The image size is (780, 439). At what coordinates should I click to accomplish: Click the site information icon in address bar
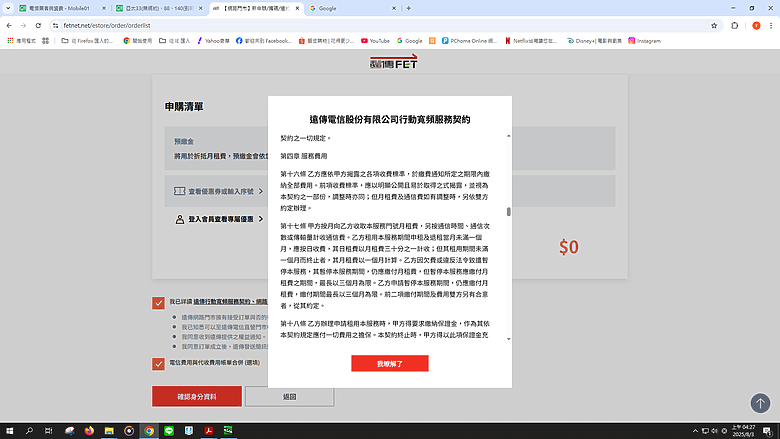[x=56, y=25]
